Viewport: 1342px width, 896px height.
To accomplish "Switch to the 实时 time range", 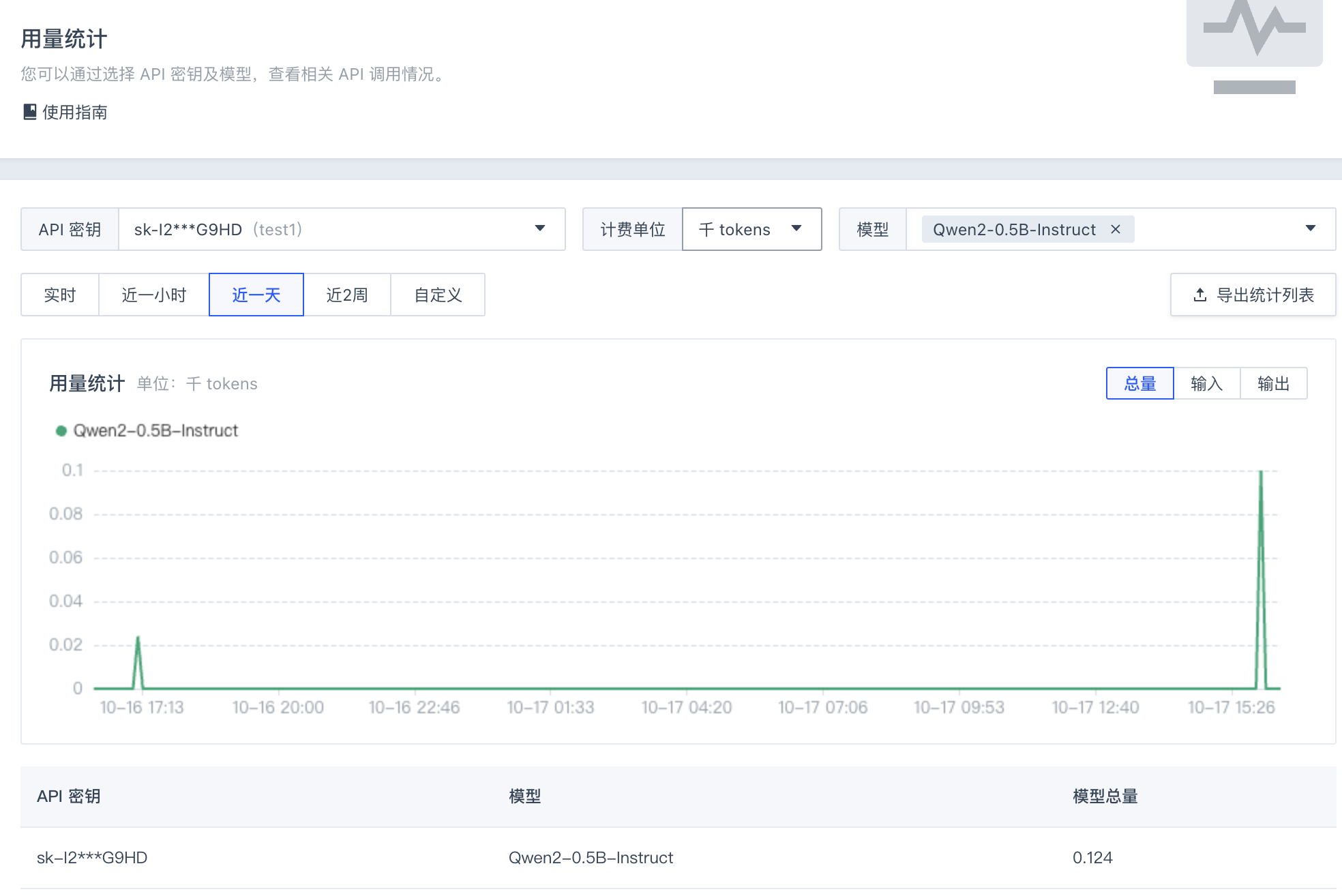I will 60,295.
